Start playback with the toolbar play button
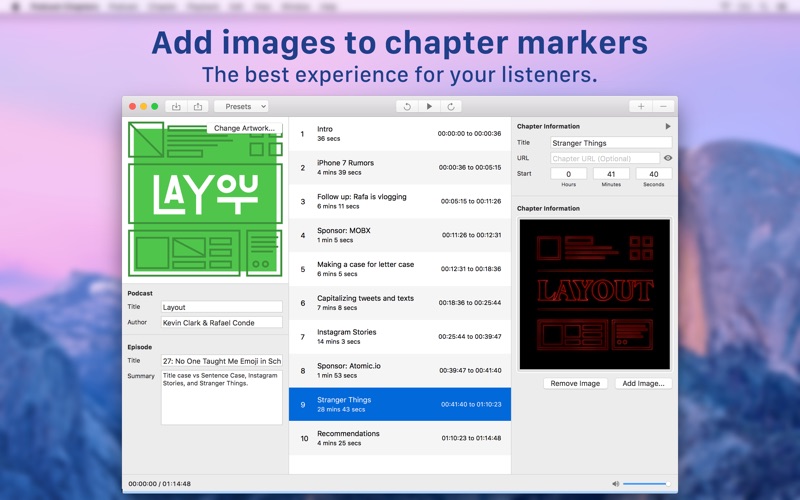The width and height of the screenshot is (800, 500). pos(429,106)
